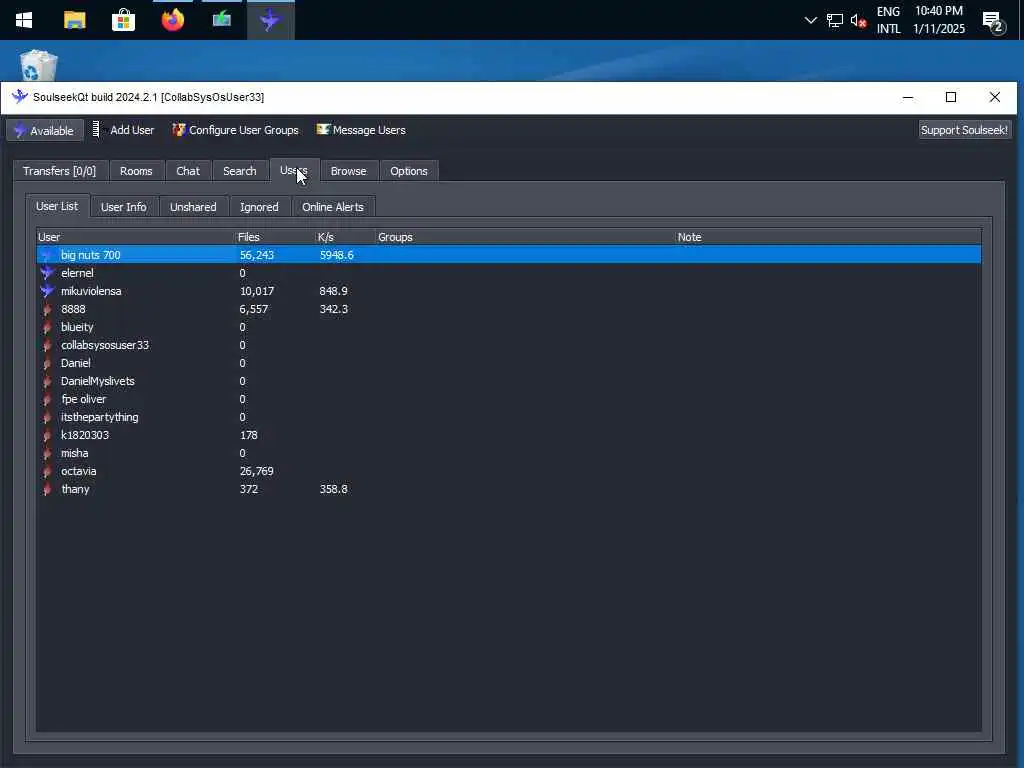1024x768 pixels.
Task: Click the offline icon beside thany
Action: 47,489
